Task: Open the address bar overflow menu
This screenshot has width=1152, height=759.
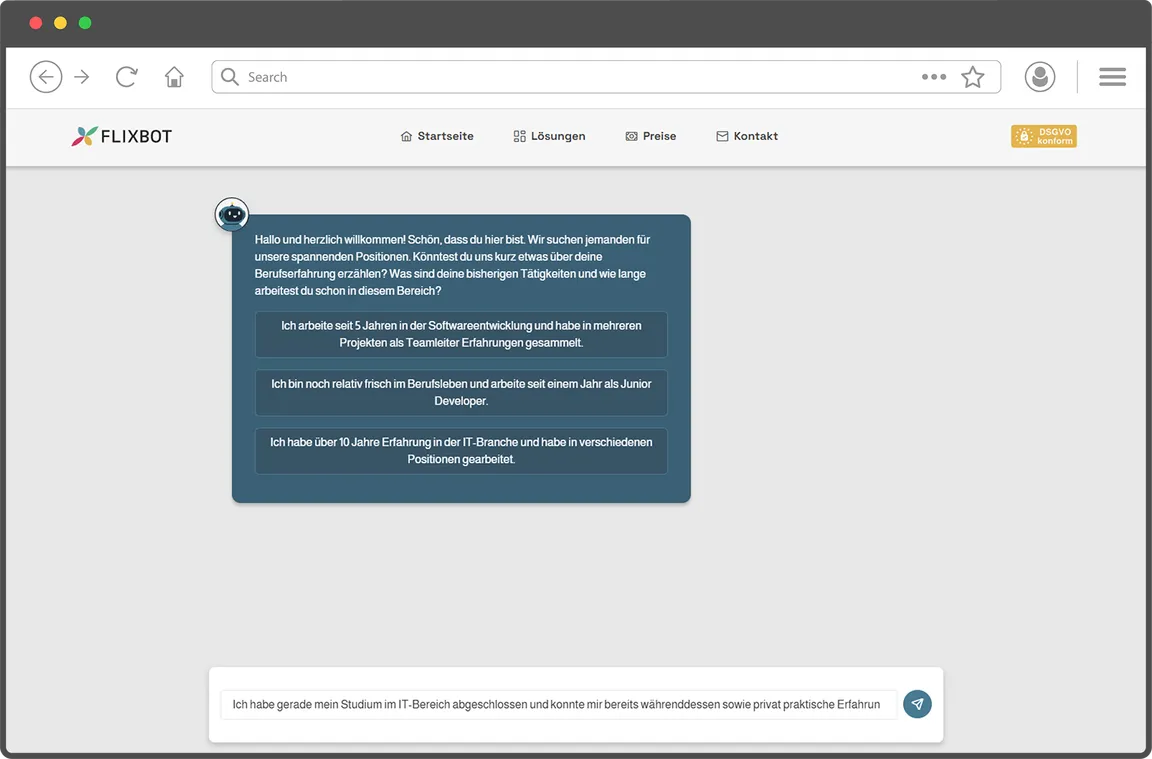Action: (933, 76)
